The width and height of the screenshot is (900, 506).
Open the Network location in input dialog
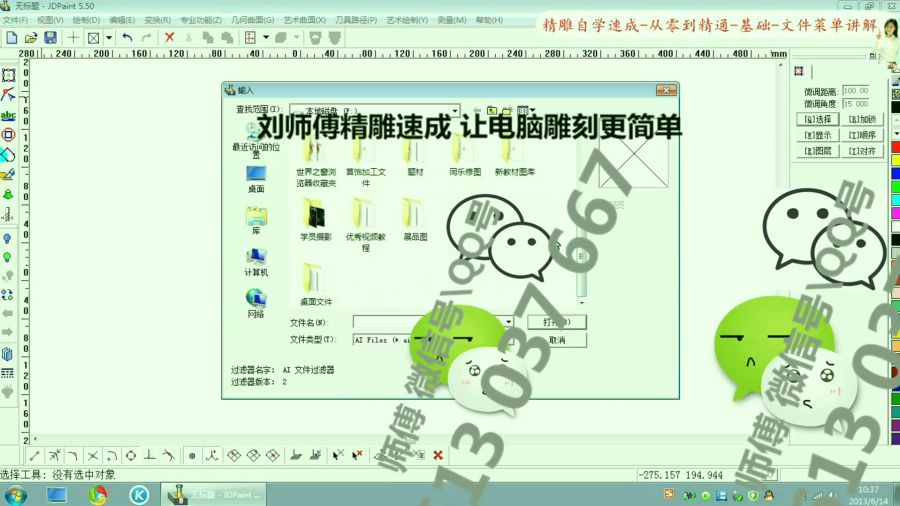(x=256, y=303)
